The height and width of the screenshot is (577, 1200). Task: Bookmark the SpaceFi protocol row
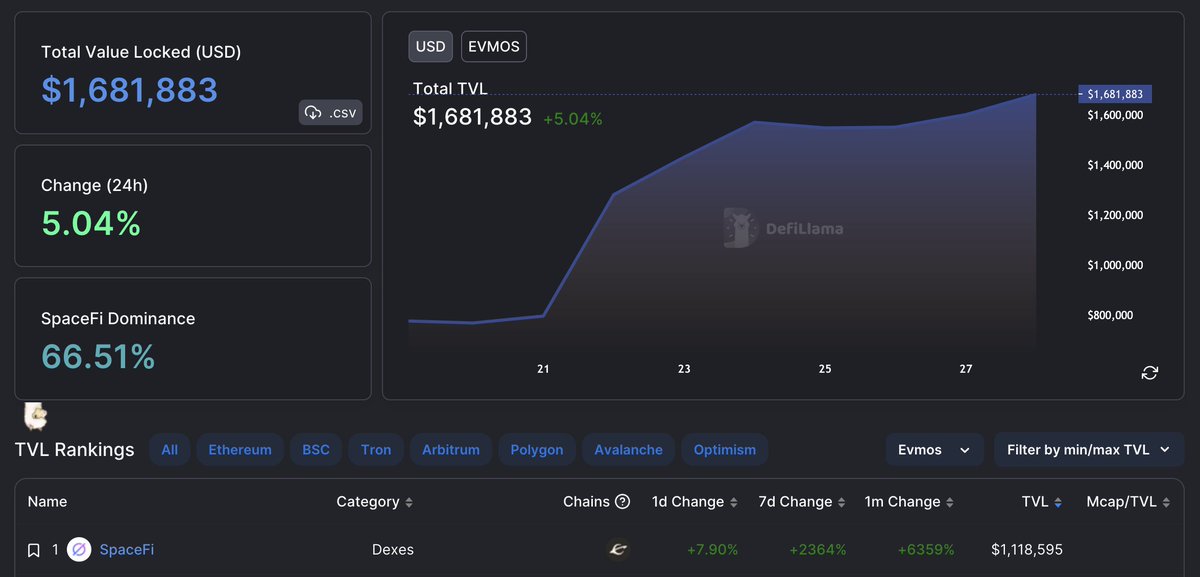34,550
